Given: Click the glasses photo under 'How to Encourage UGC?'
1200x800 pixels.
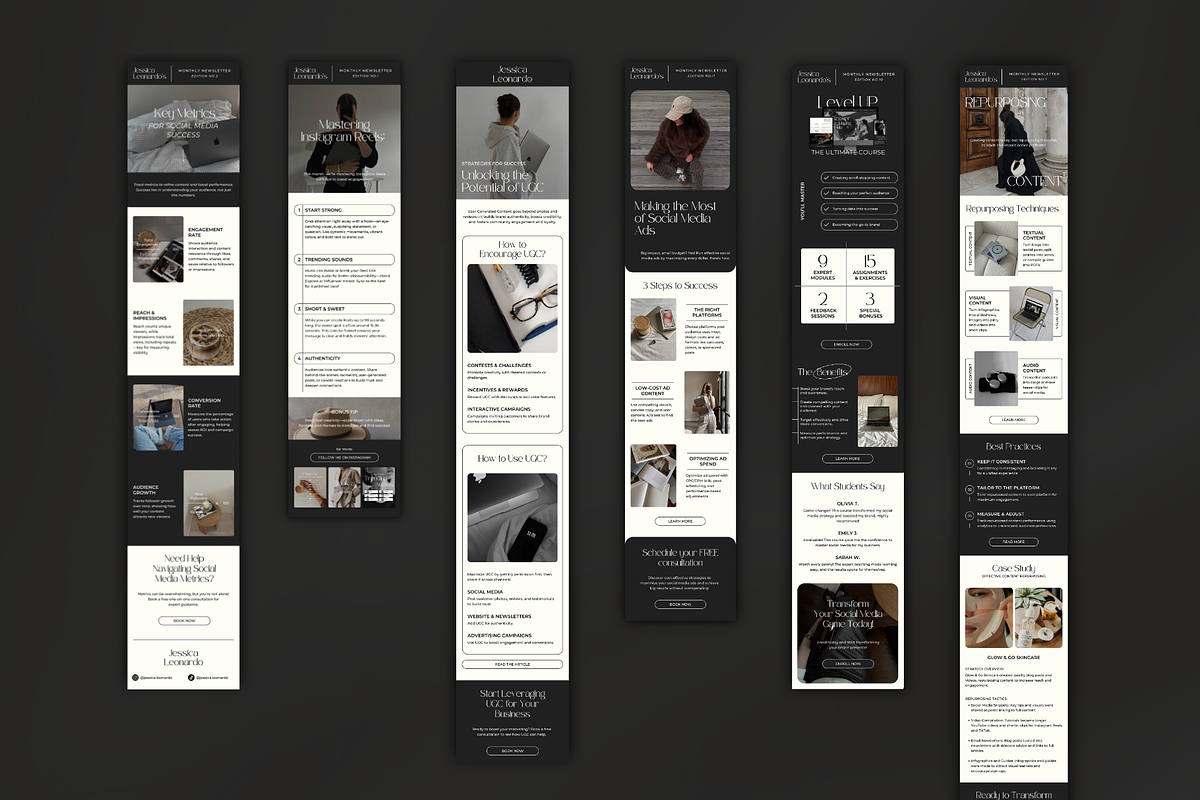Looking at the screenshot, I should tap(512, 308).
